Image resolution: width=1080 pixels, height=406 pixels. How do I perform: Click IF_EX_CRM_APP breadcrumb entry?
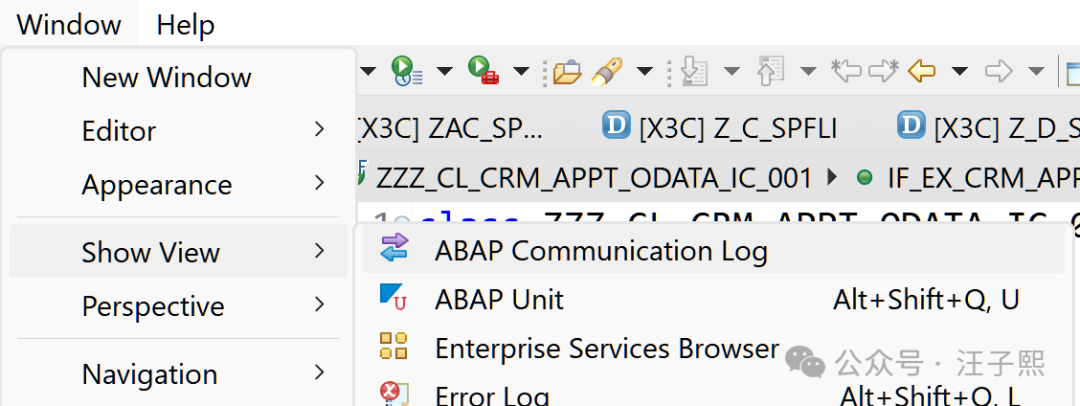click(x=984, y=179)
